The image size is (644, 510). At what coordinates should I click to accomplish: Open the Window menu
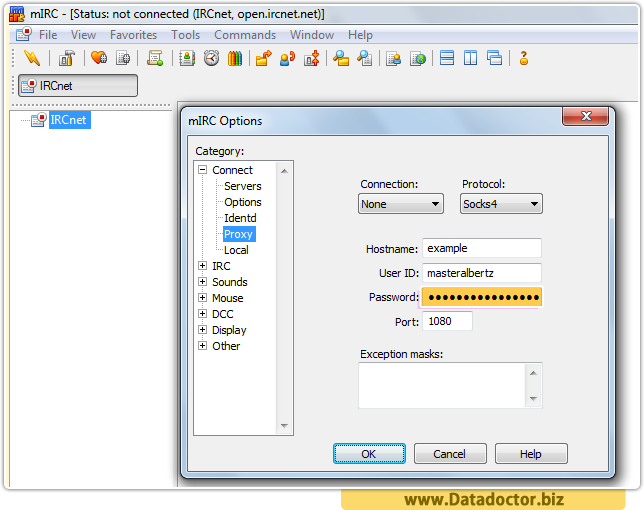coord(312,35)
